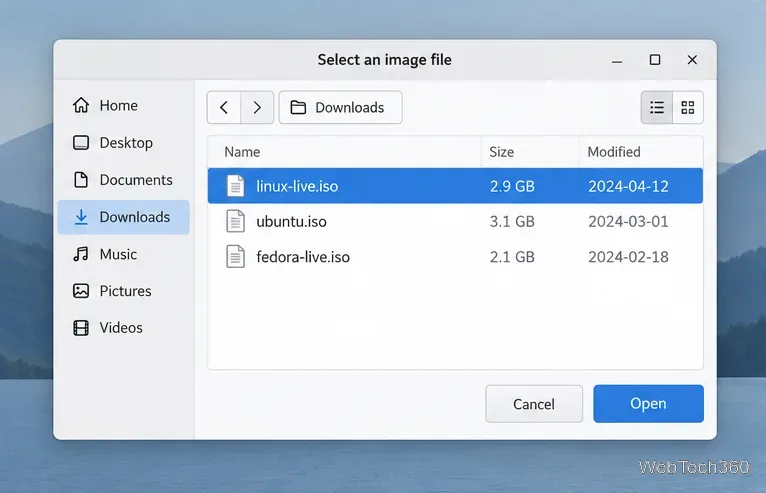Click the Open button
Viewport: 766px width, 493px height.
(x=648, y=404)
